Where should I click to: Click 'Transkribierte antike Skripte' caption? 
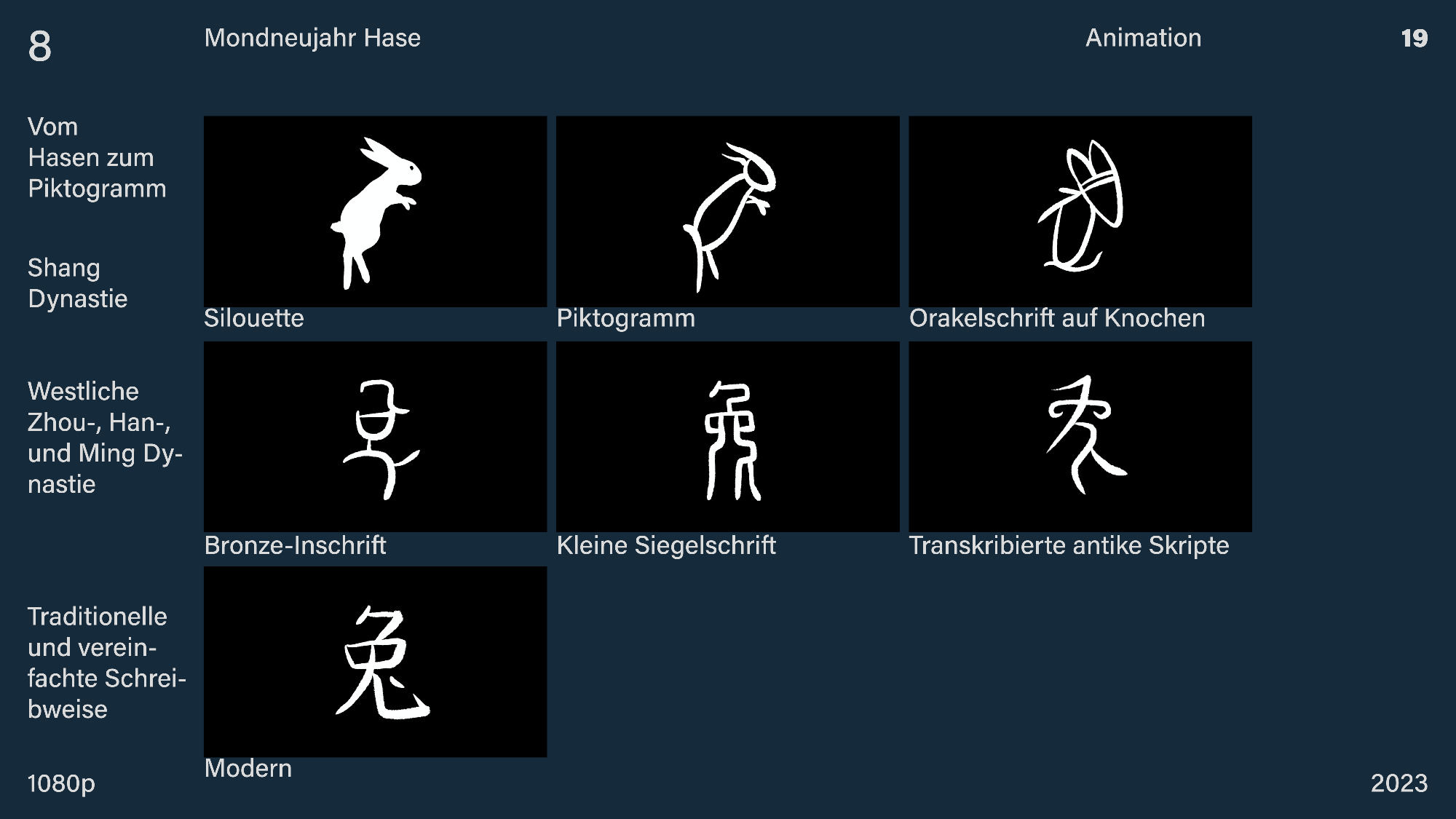1069,545
